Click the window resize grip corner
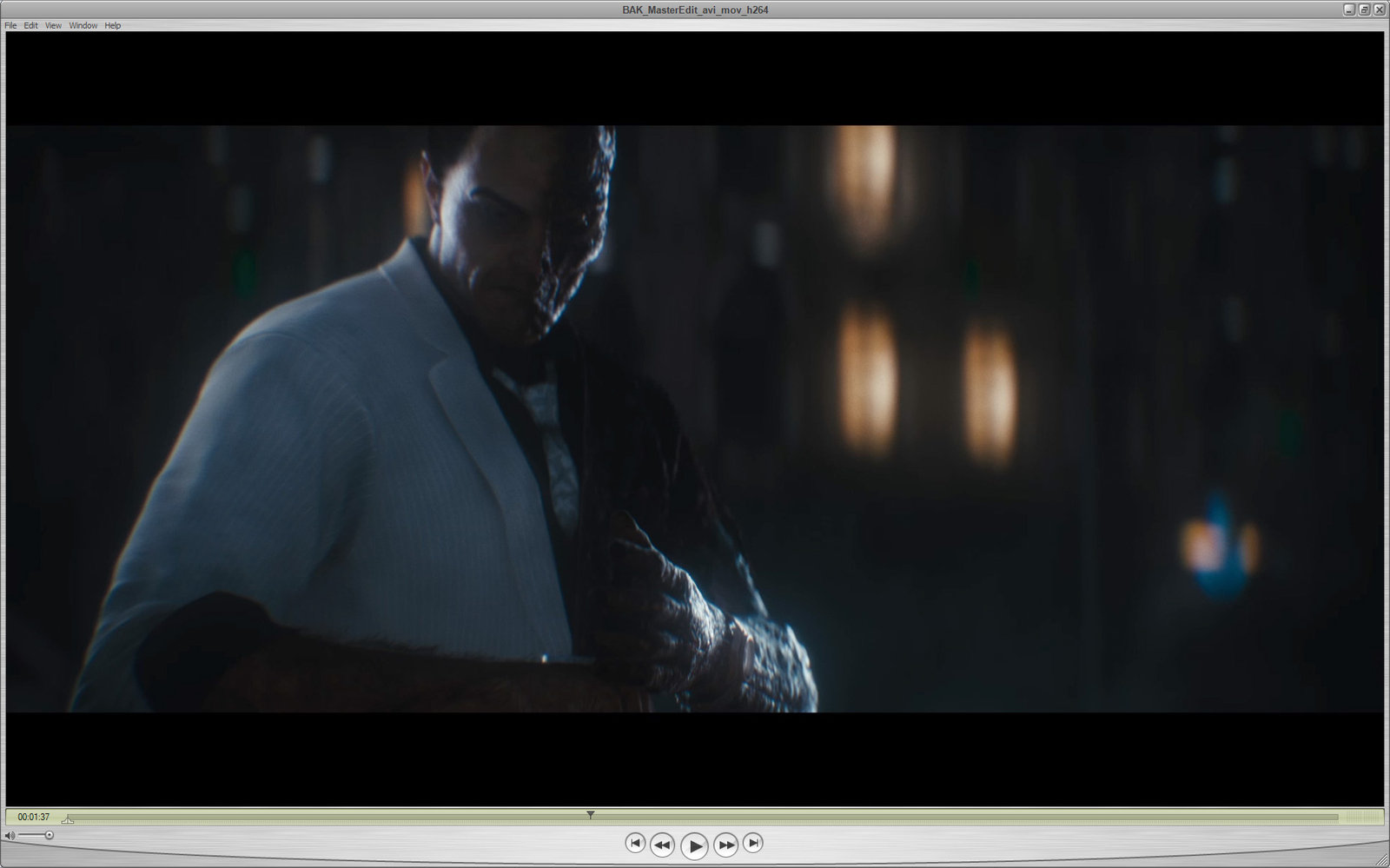 pyautogui.click(x=1380, y=858)
